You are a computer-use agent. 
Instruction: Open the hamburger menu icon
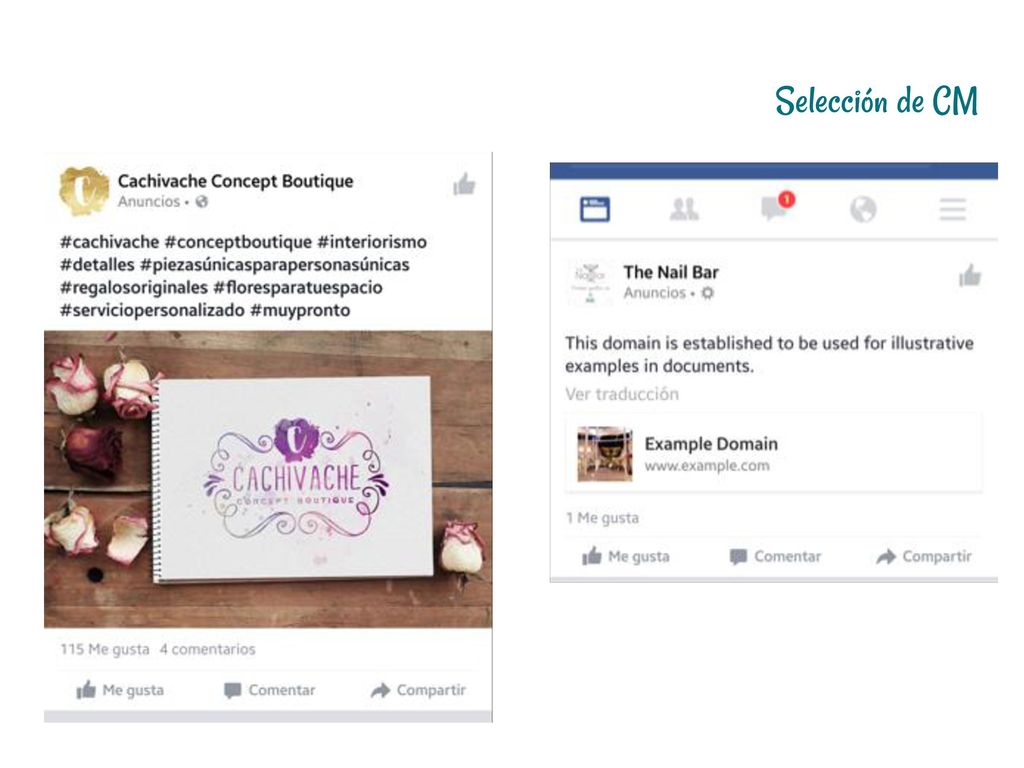(x=952, y=210)
